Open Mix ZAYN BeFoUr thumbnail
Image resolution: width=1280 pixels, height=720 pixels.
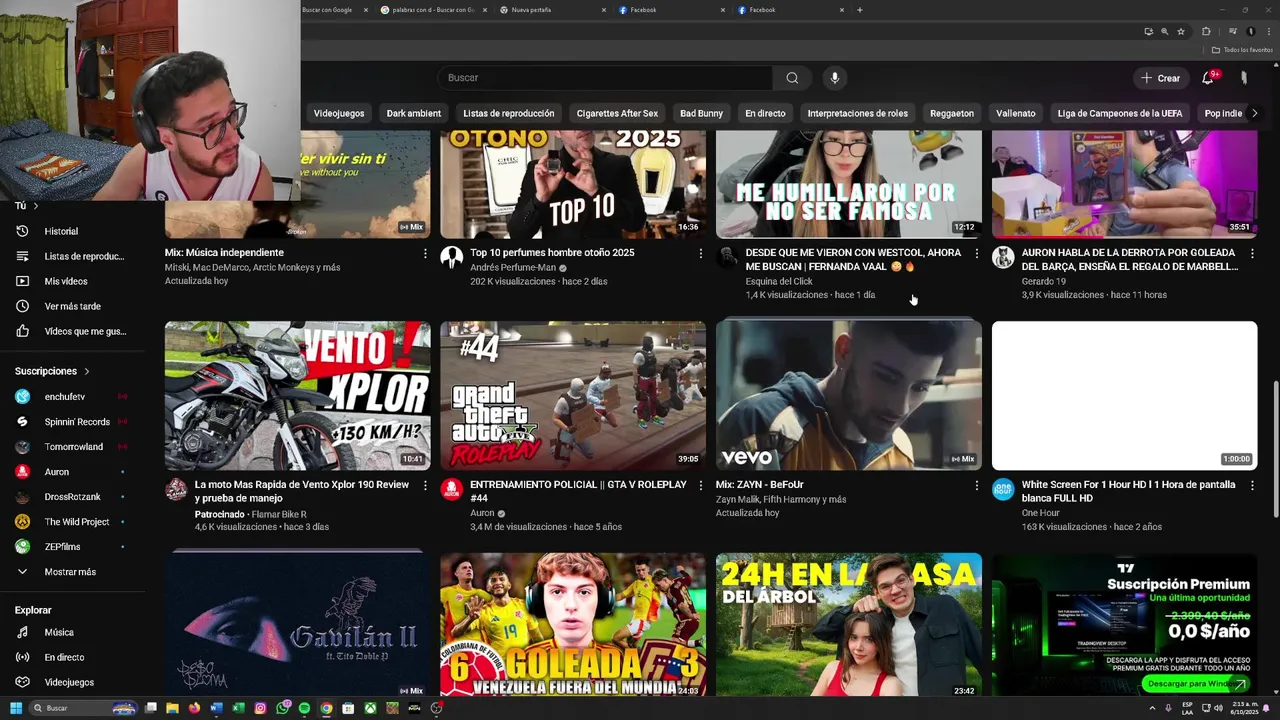tap(849, 395)
